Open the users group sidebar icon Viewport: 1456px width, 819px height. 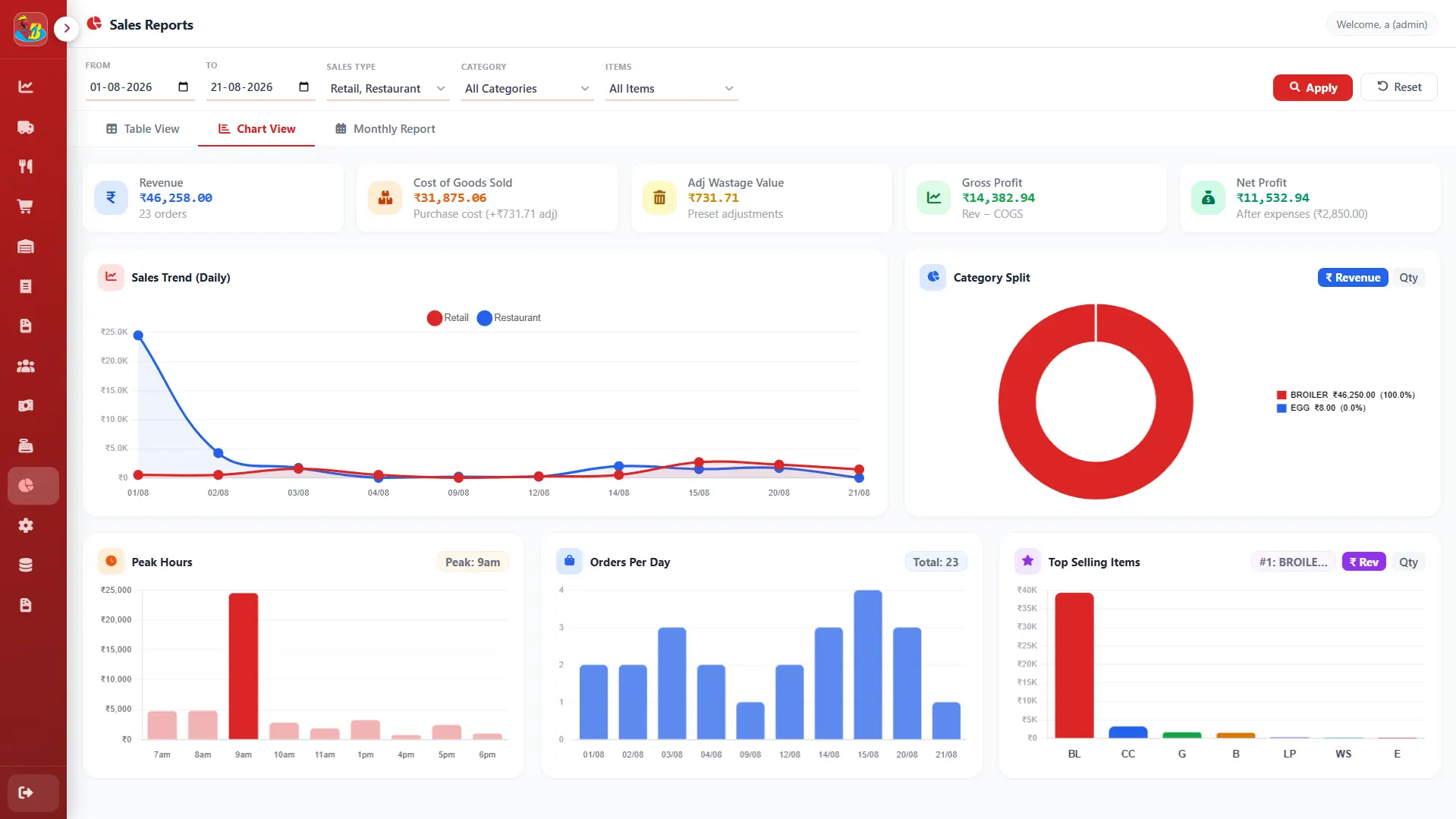pos(26,366)
